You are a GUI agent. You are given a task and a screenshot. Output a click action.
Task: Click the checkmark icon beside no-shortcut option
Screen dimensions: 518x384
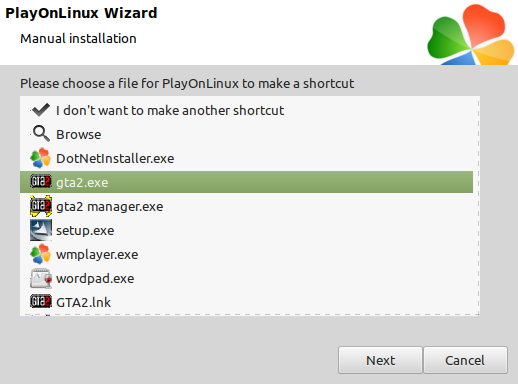point(41,110)
